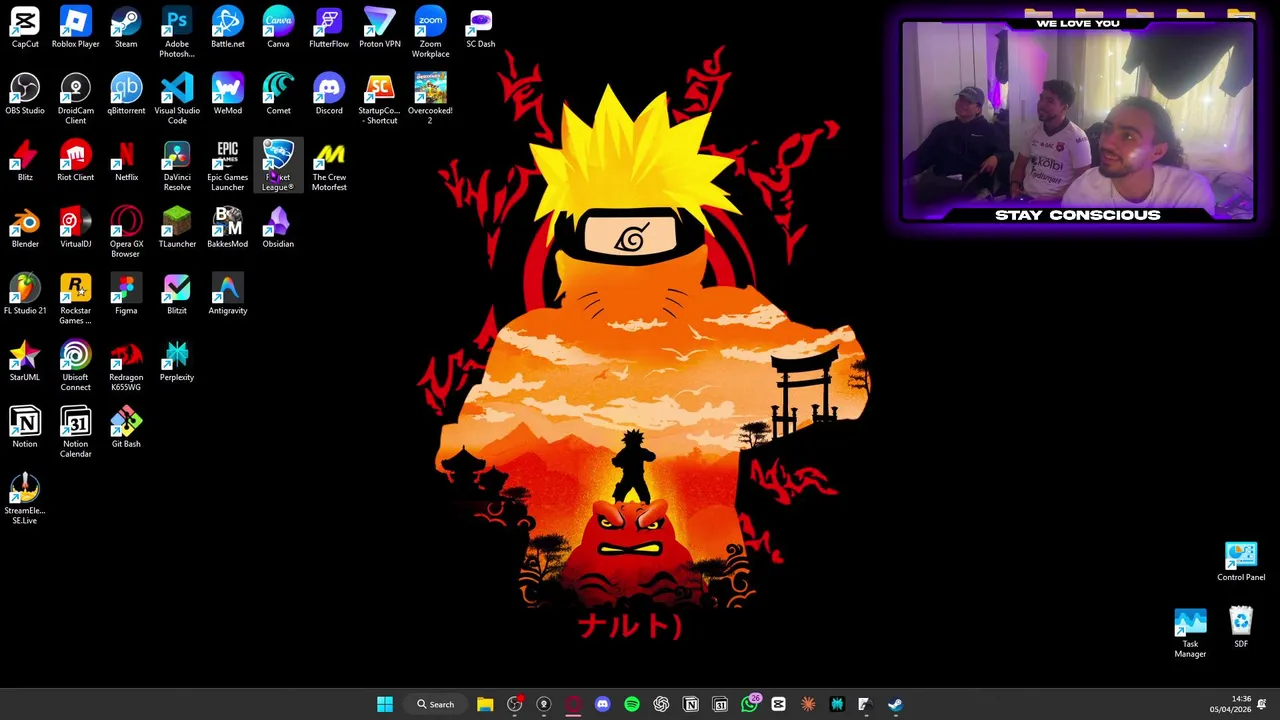Select the Blender desktop icon

[x=25, y=228]
